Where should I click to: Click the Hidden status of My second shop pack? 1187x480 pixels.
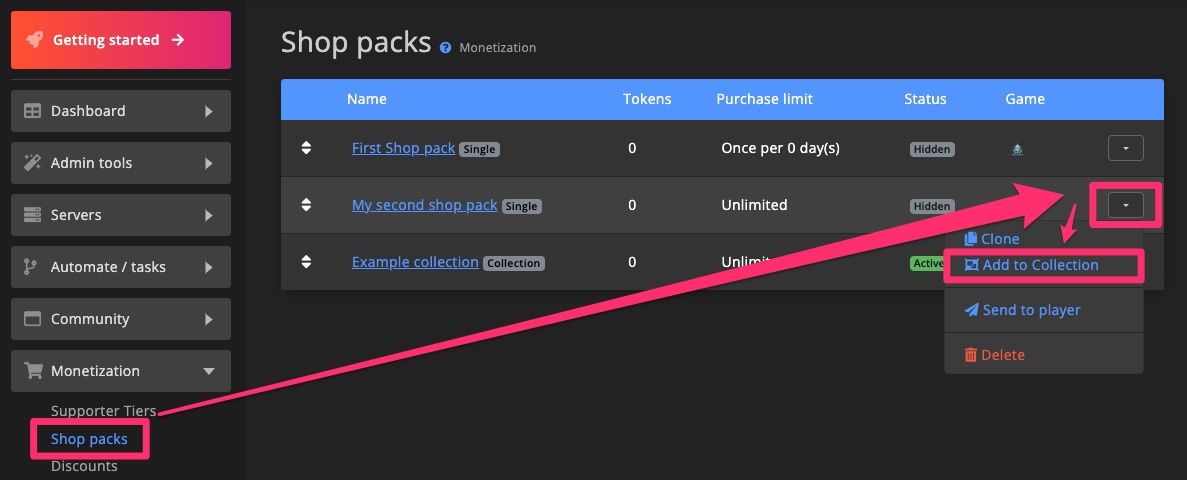pos(932,206)
